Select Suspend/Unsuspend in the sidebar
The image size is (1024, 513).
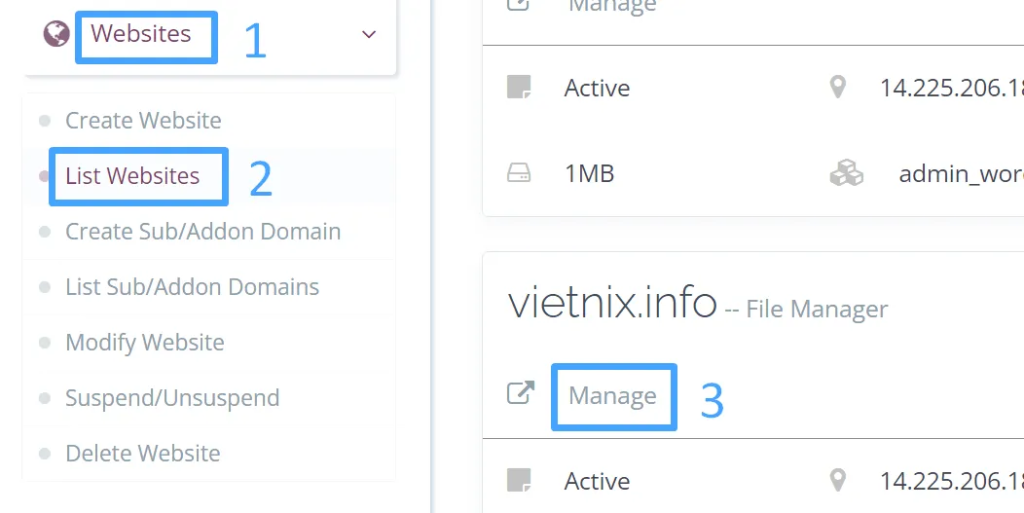coord(172,398)
